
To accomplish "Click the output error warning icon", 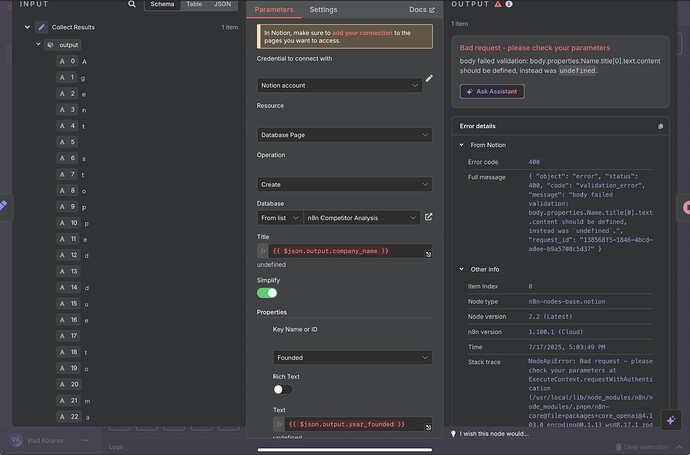I will click(498, 4).
